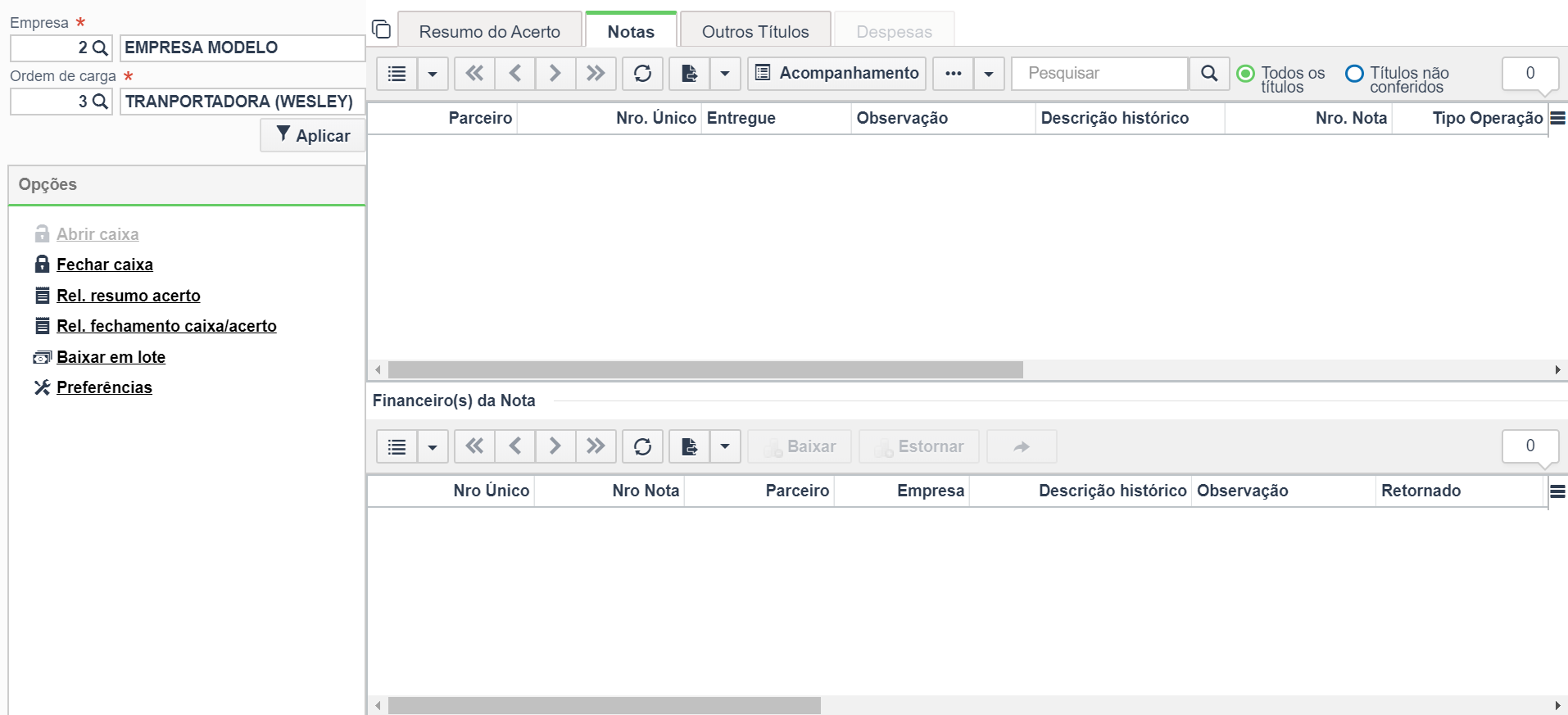Viewport: 1568px width, 715px height.
Task: Click the Empresa lookup magnifier icon
Action: tap(100, 48)
